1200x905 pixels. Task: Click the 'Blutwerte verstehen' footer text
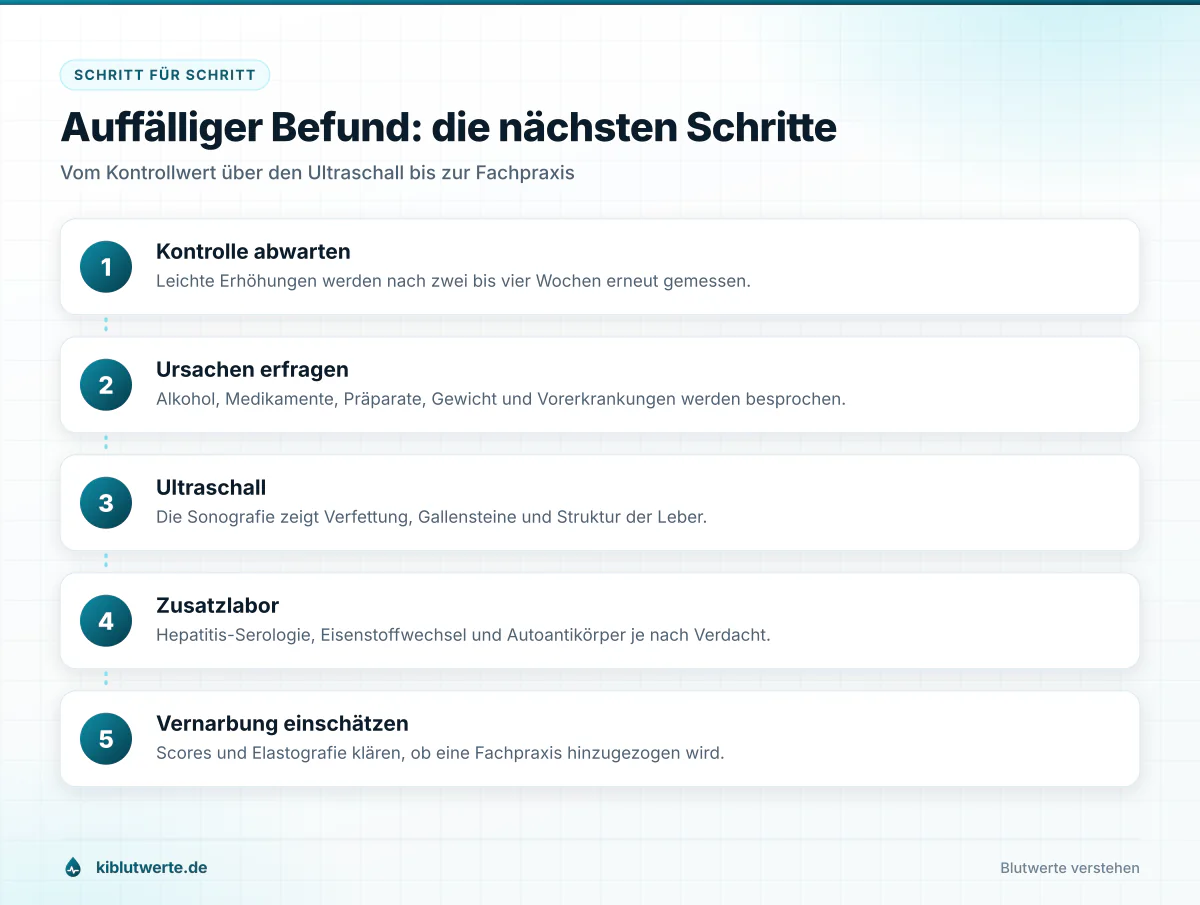pos(1070,868)
